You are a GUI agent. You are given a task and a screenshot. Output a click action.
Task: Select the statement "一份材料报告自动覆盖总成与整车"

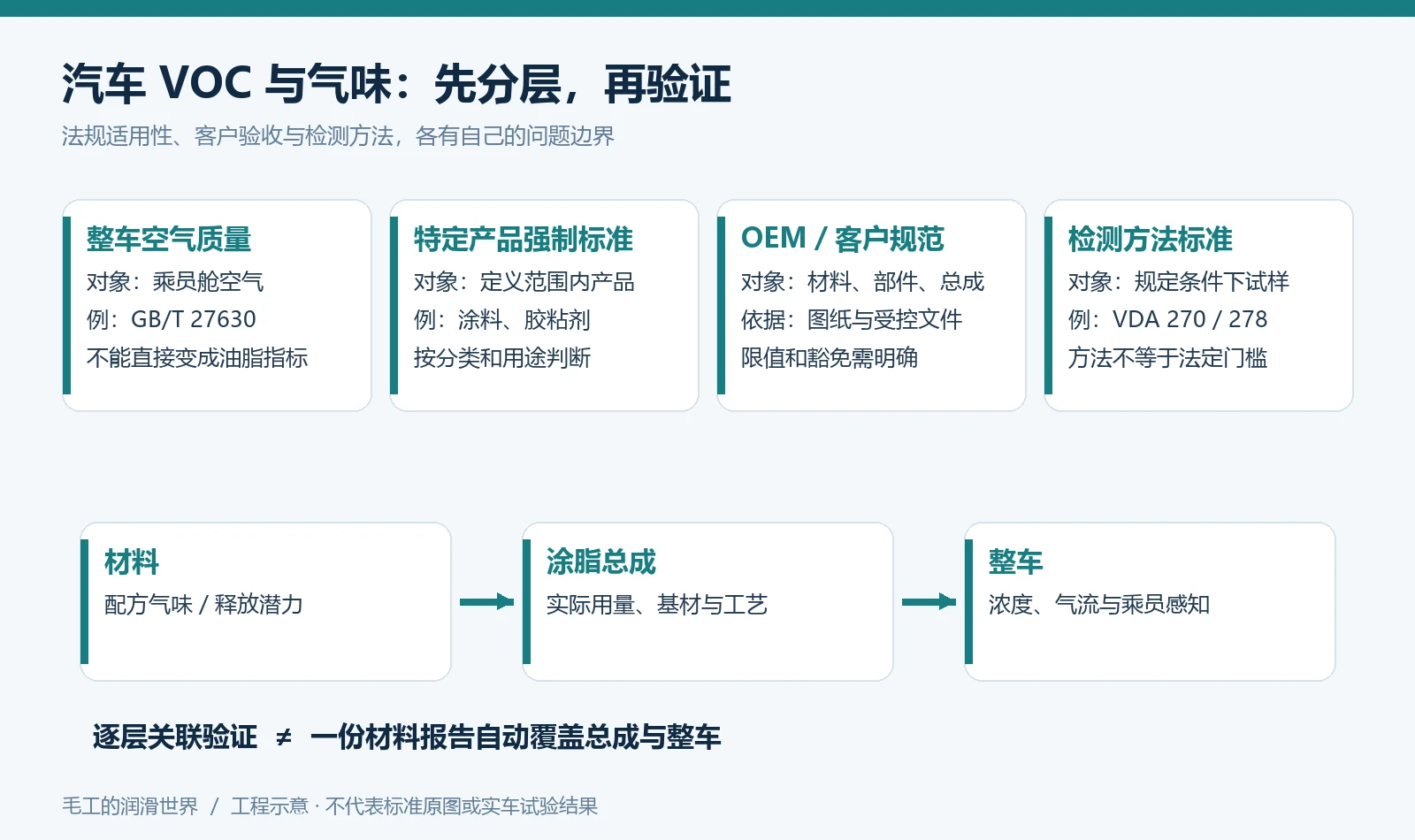coord(516,737)
